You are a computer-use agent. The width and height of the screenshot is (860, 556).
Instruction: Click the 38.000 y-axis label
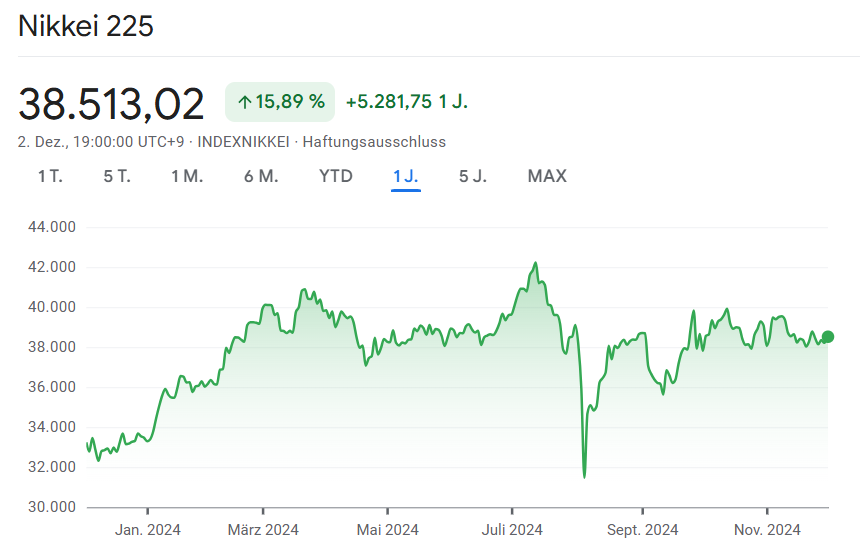[x=52, y=347]
